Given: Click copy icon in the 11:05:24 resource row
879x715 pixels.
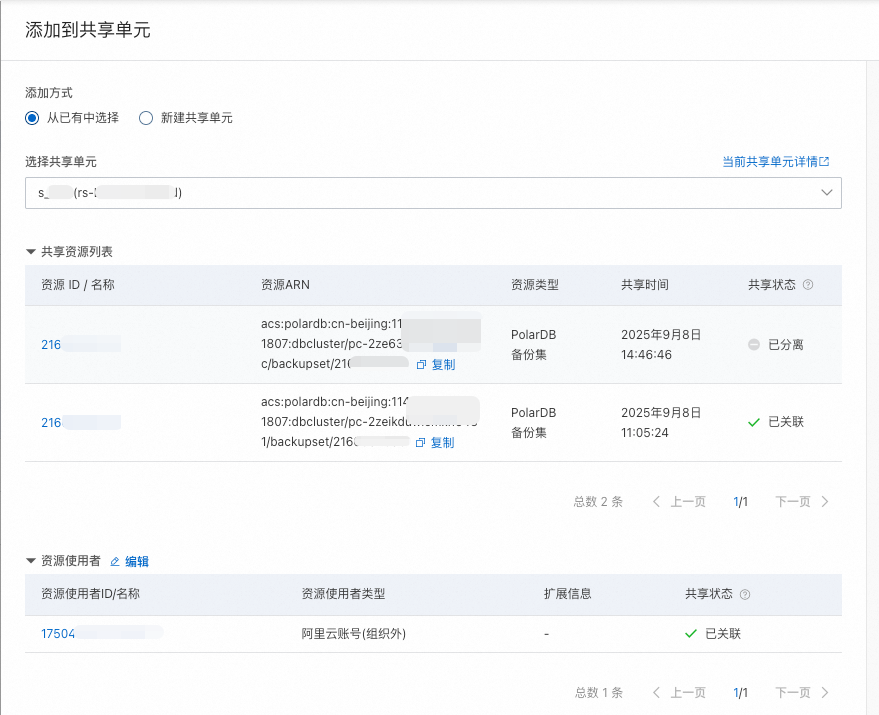Looking at the screenshot, I should pos(420,443).
